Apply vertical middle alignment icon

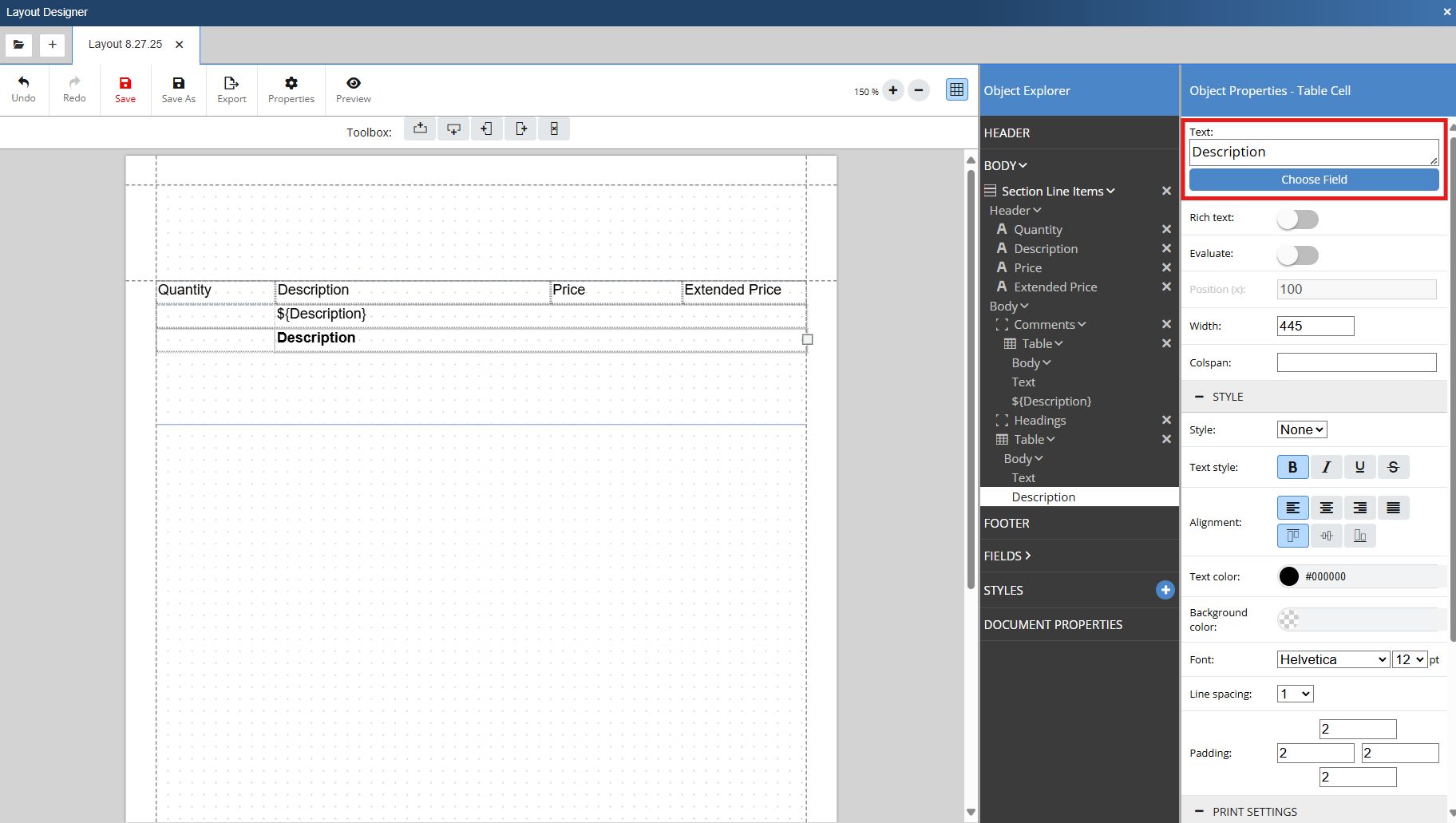click(1326, 536)
